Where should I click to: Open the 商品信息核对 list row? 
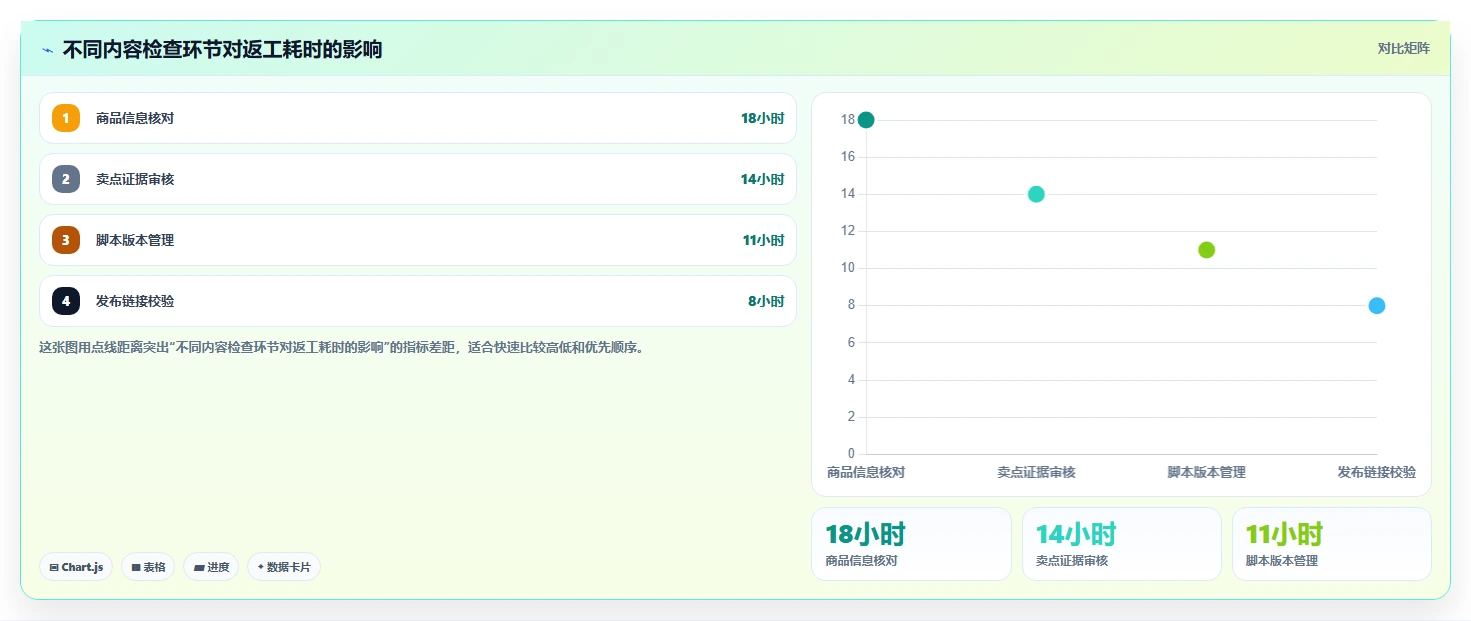tap(418, 118)
